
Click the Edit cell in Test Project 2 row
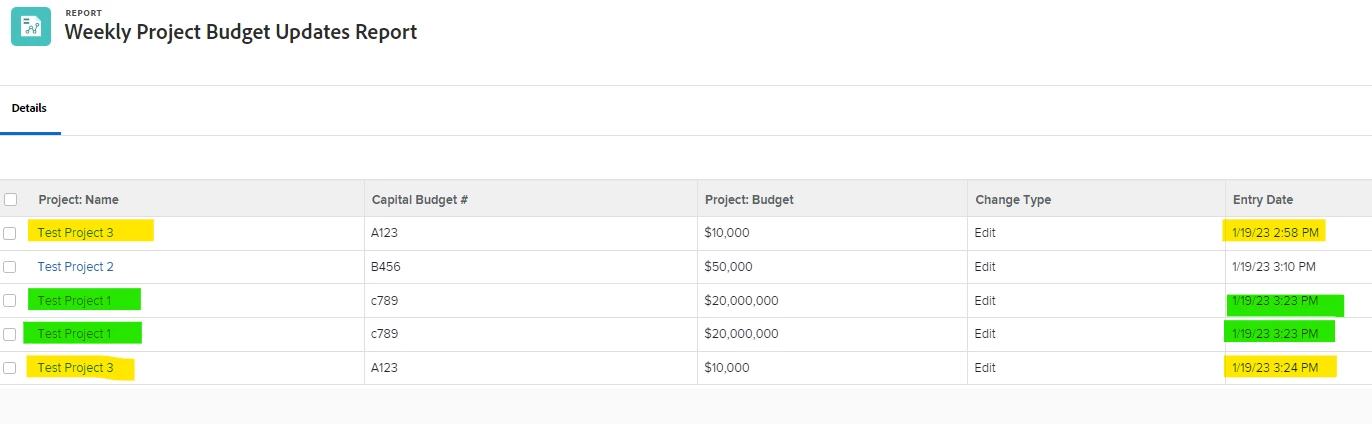(985, 267)
